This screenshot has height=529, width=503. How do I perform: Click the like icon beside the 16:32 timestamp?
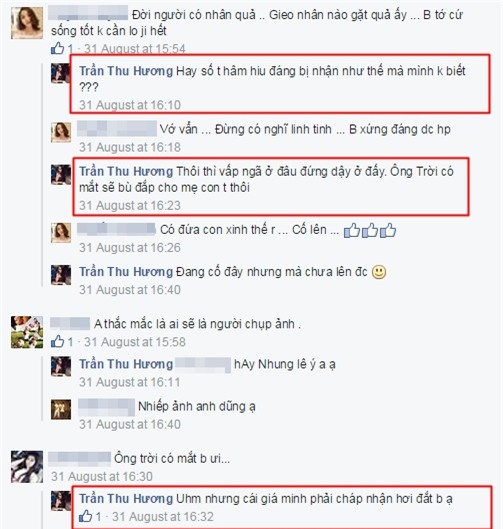click(x=85, y=516)
